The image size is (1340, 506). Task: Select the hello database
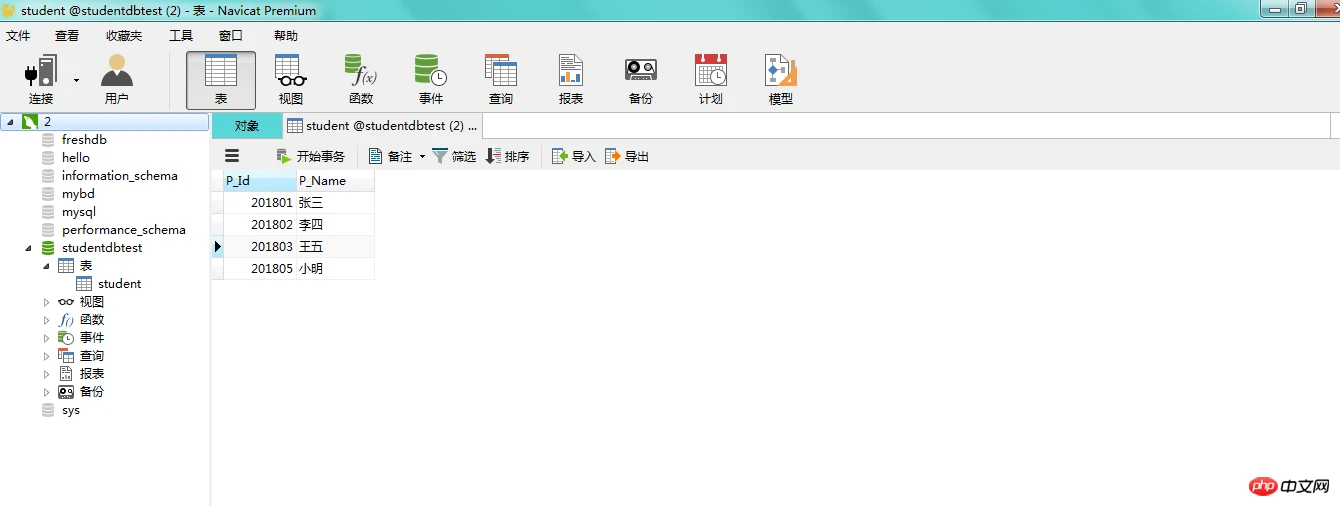pos(76,158)
